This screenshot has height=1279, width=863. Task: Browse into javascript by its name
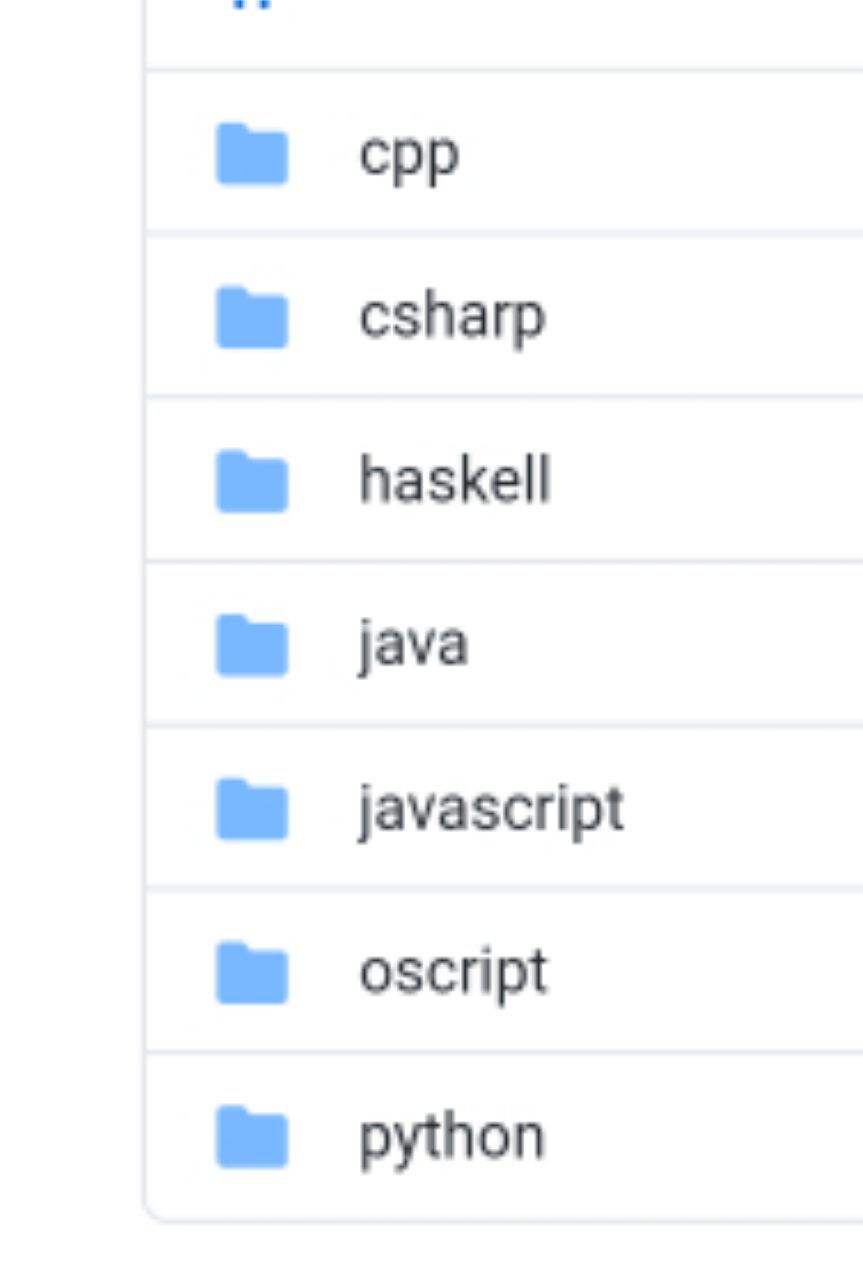pyautogui.click(x=491, y=809)
